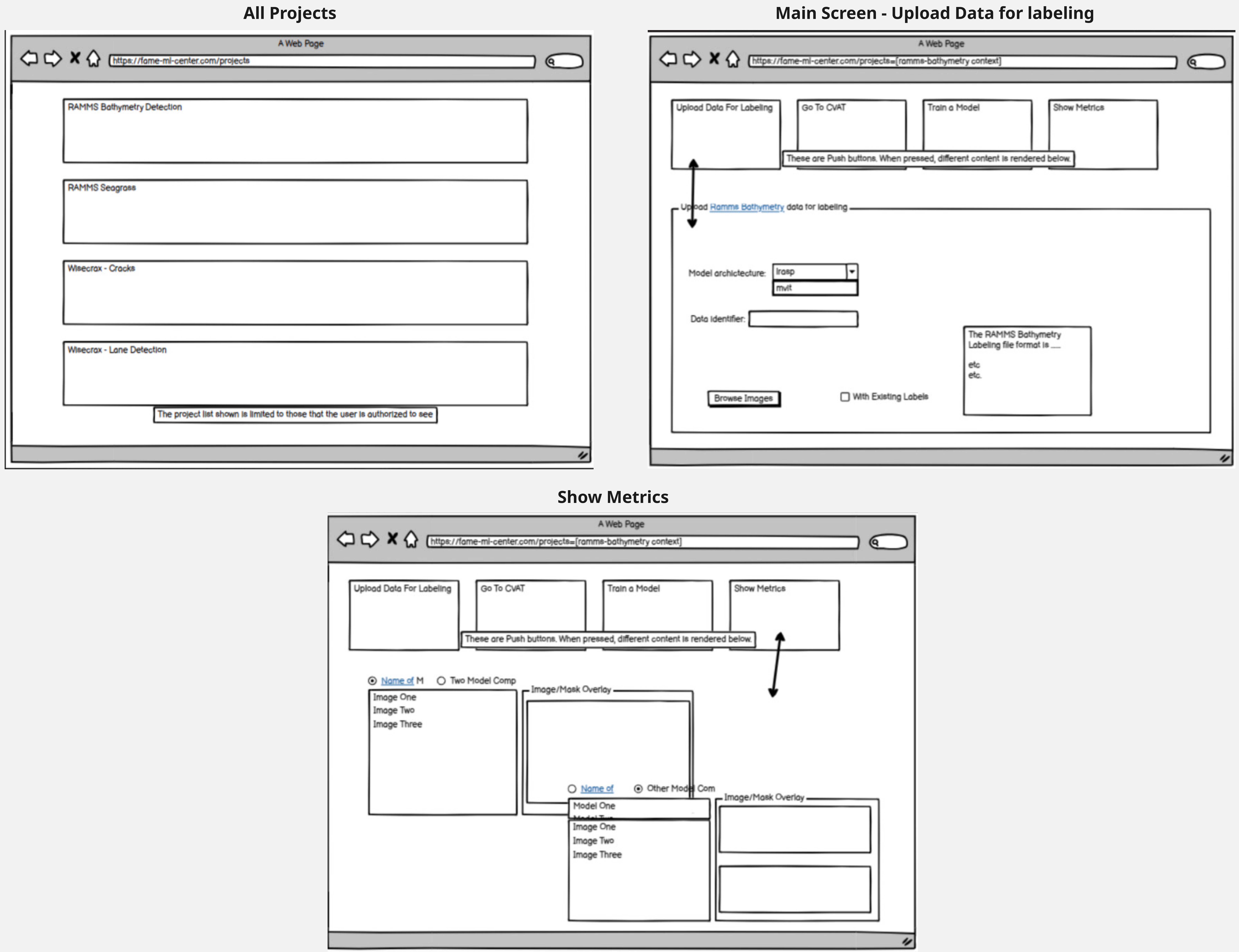Open RAMMS Seagrass project card
Screen dimensions: 1239x952
(295, 212)
